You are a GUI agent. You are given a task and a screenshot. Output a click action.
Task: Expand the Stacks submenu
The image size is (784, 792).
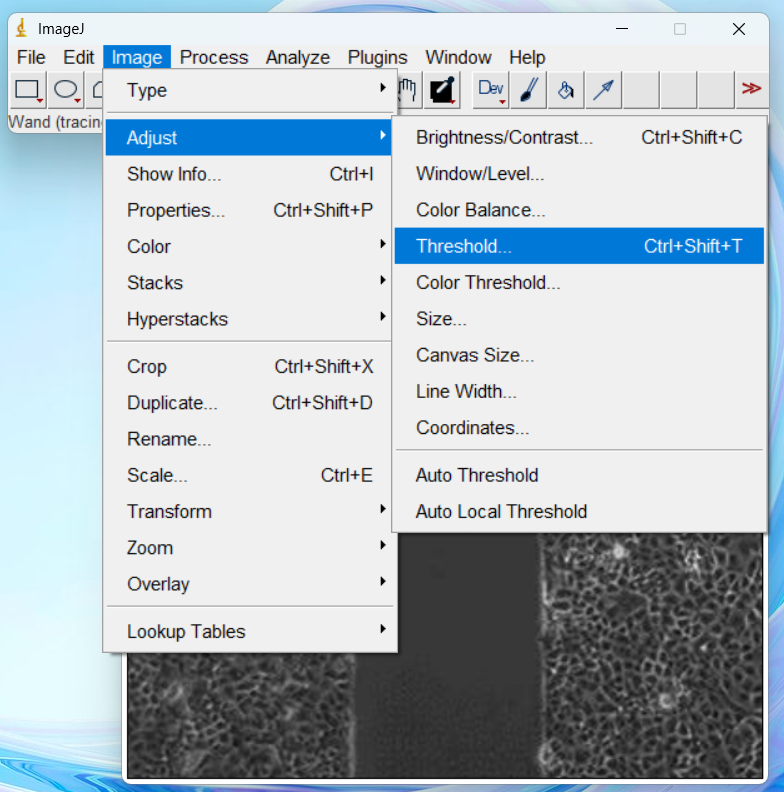(249, 283)
